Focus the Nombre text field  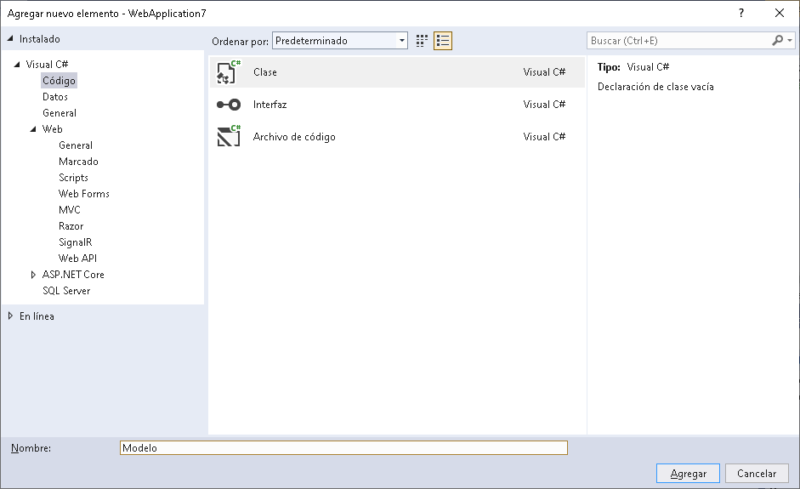point(344,448)
